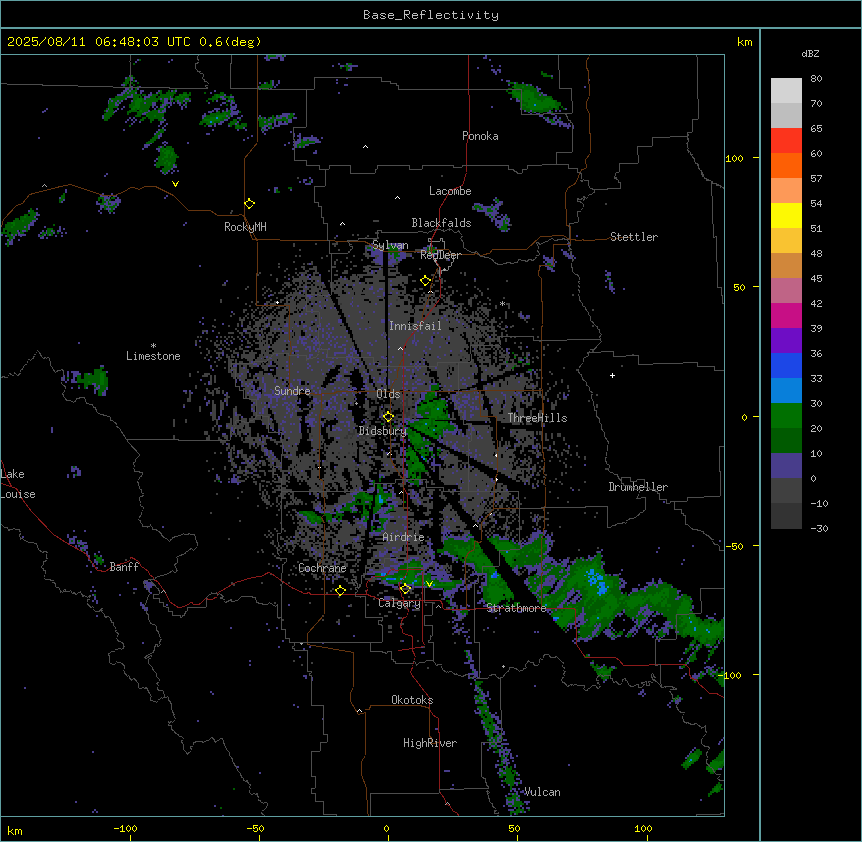Image resolution: width=862 pixels, height=842 pixels.
Task: Click the Calgary city label
Action: tap(399, 603)
